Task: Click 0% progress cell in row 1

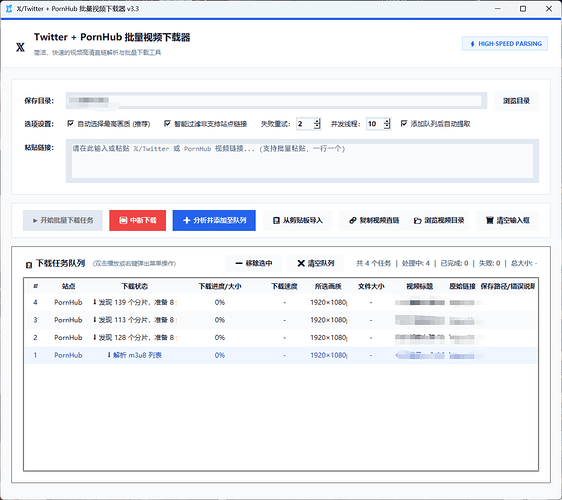Action: (220, 355)
